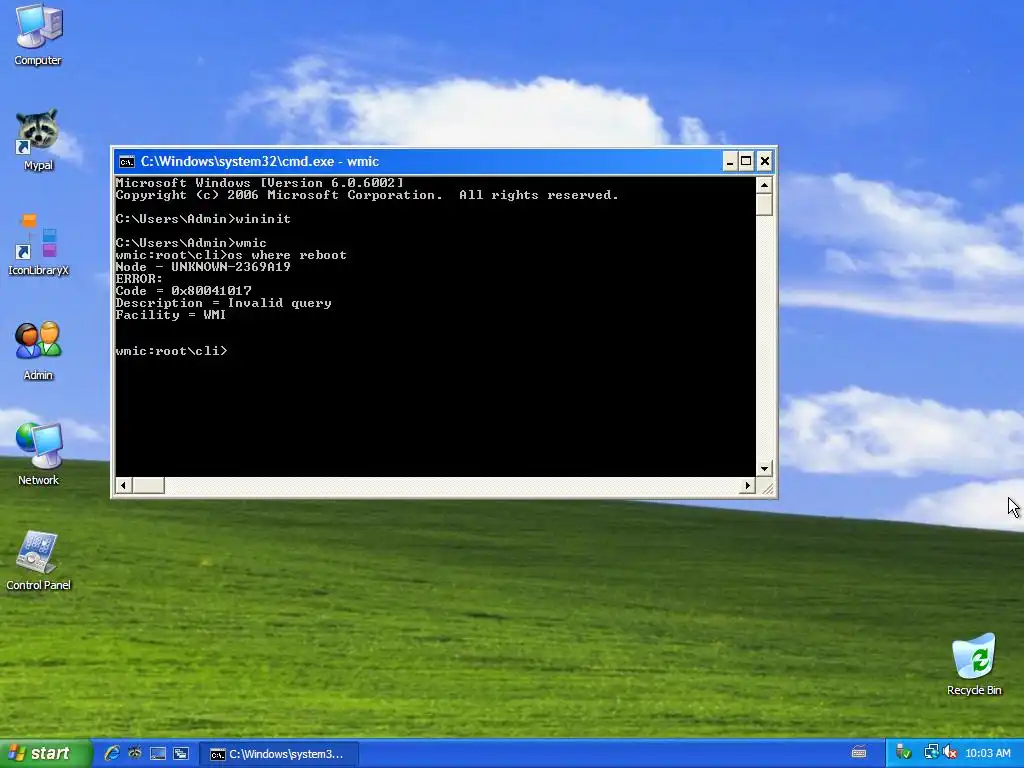
Task: Open the network connection tray icon
Action: 931,753
